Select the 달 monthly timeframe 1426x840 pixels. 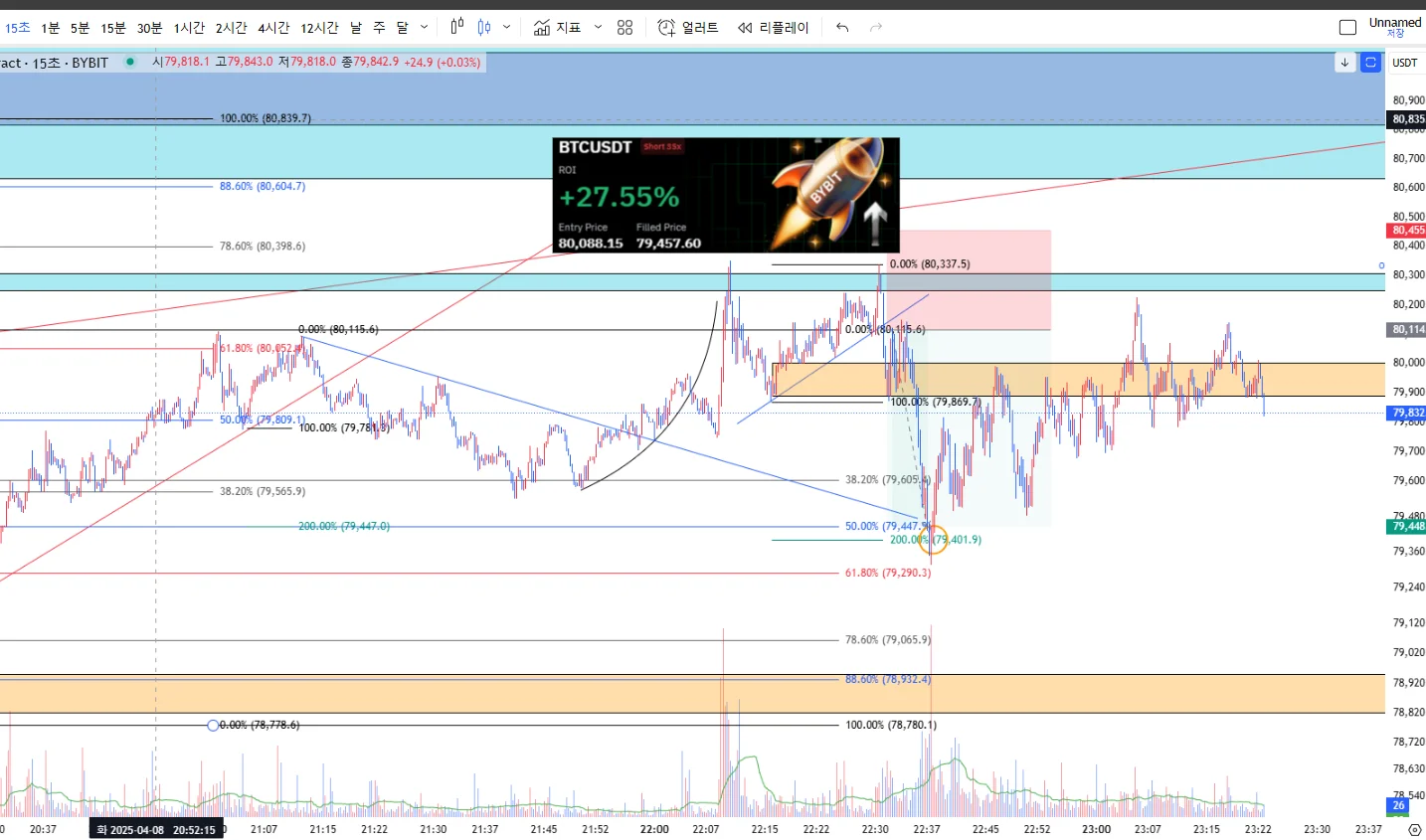click(x=402, y=28)
